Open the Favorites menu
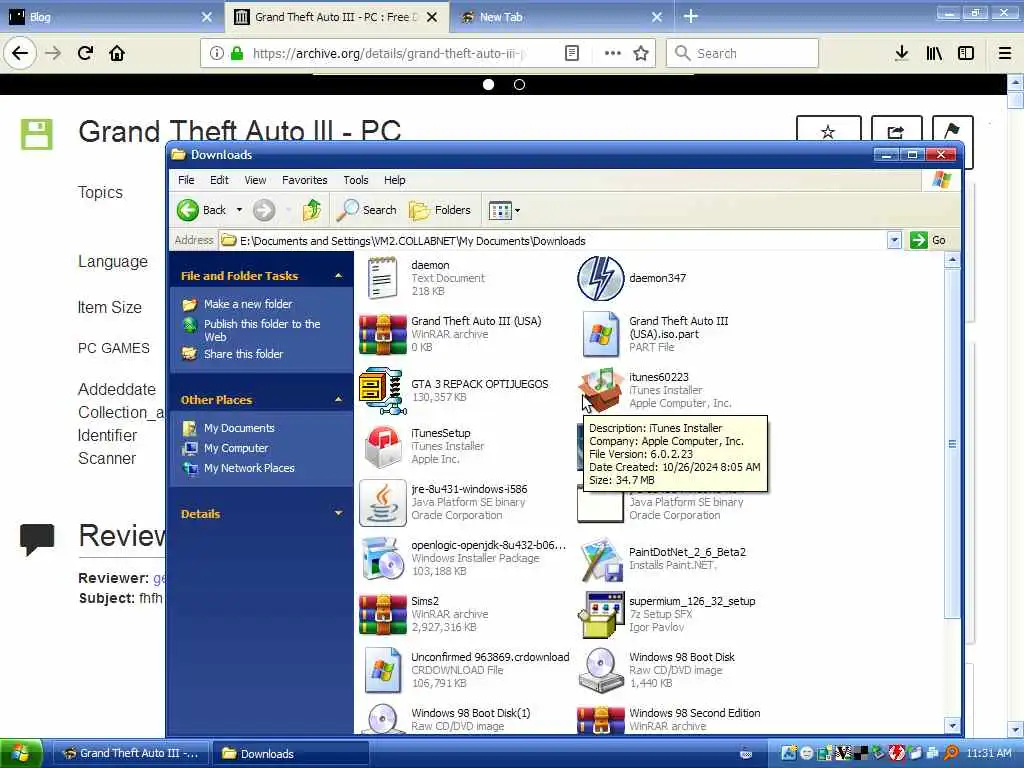Screen dimensions: 1024x768 (304, 180)
